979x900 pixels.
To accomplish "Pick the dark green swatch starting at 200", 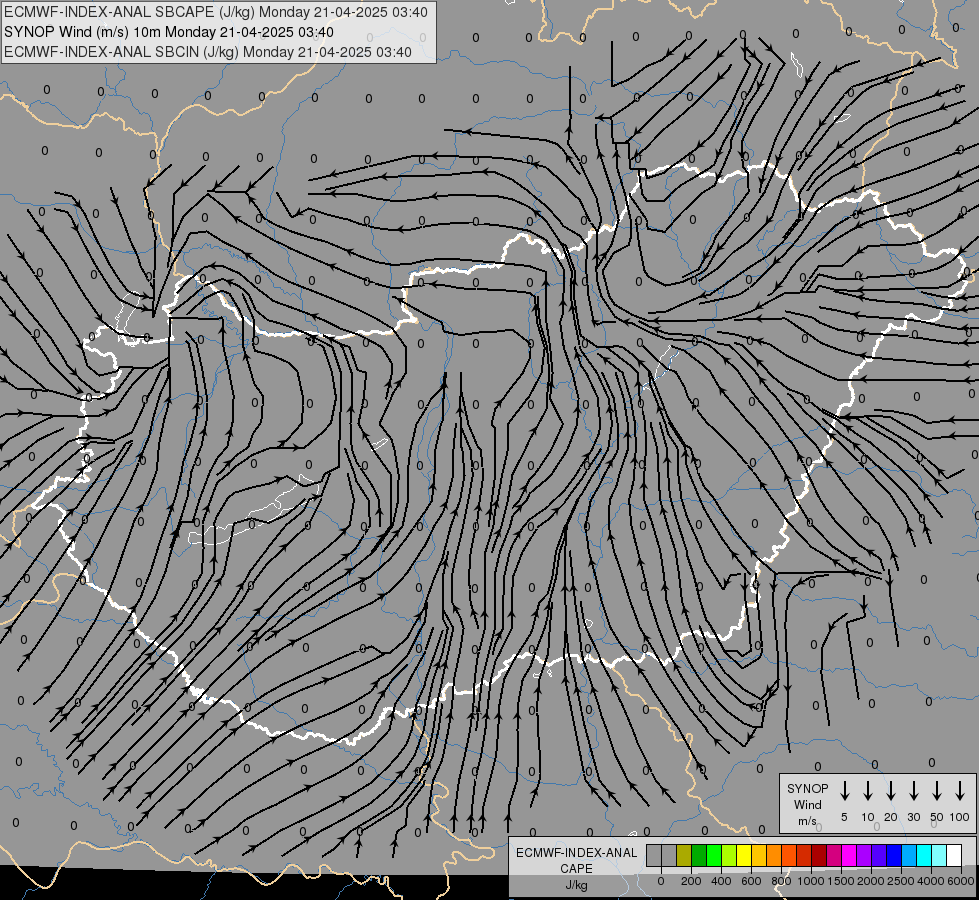I will 699,855.
